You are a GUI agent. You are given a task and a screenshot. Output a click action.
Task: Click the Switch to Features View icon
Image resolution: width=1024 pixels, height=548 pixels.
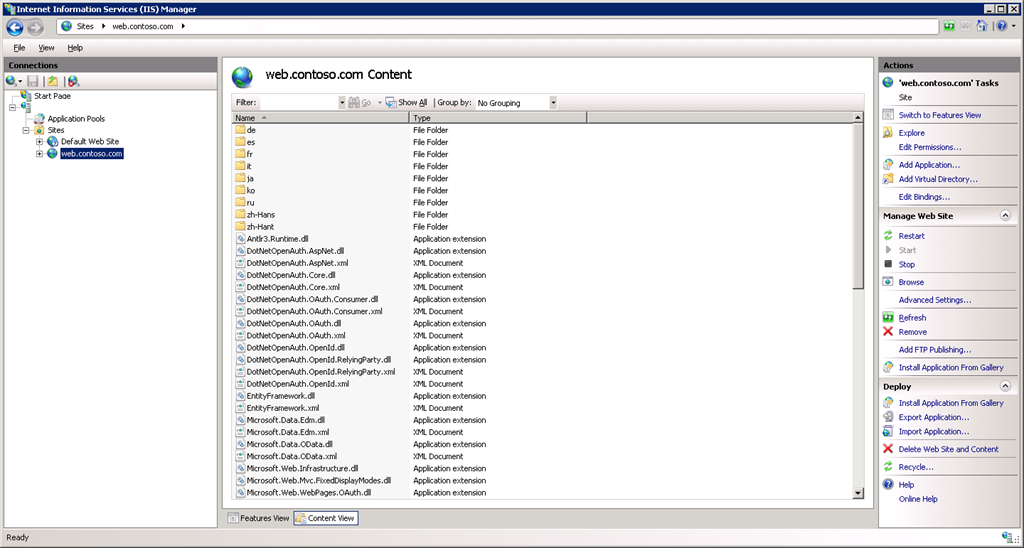point(888,114)
